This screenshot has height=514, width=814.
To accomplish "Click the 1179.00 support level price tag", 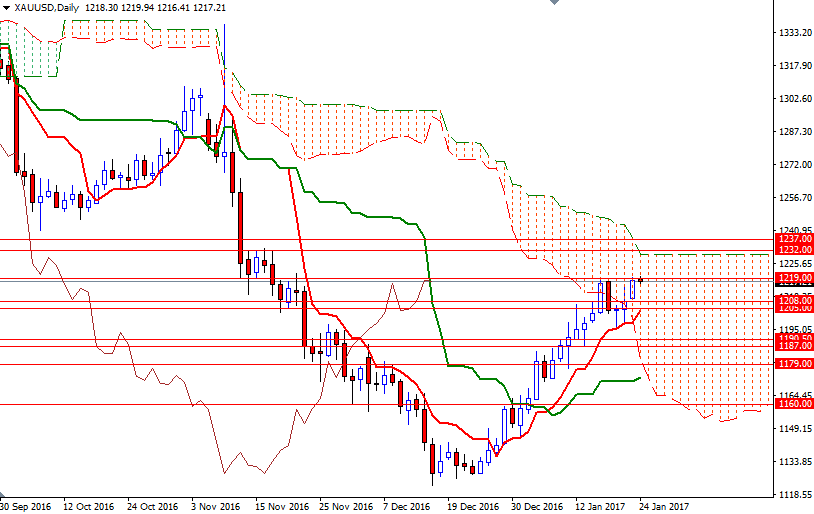I will (x=794, y=364).
